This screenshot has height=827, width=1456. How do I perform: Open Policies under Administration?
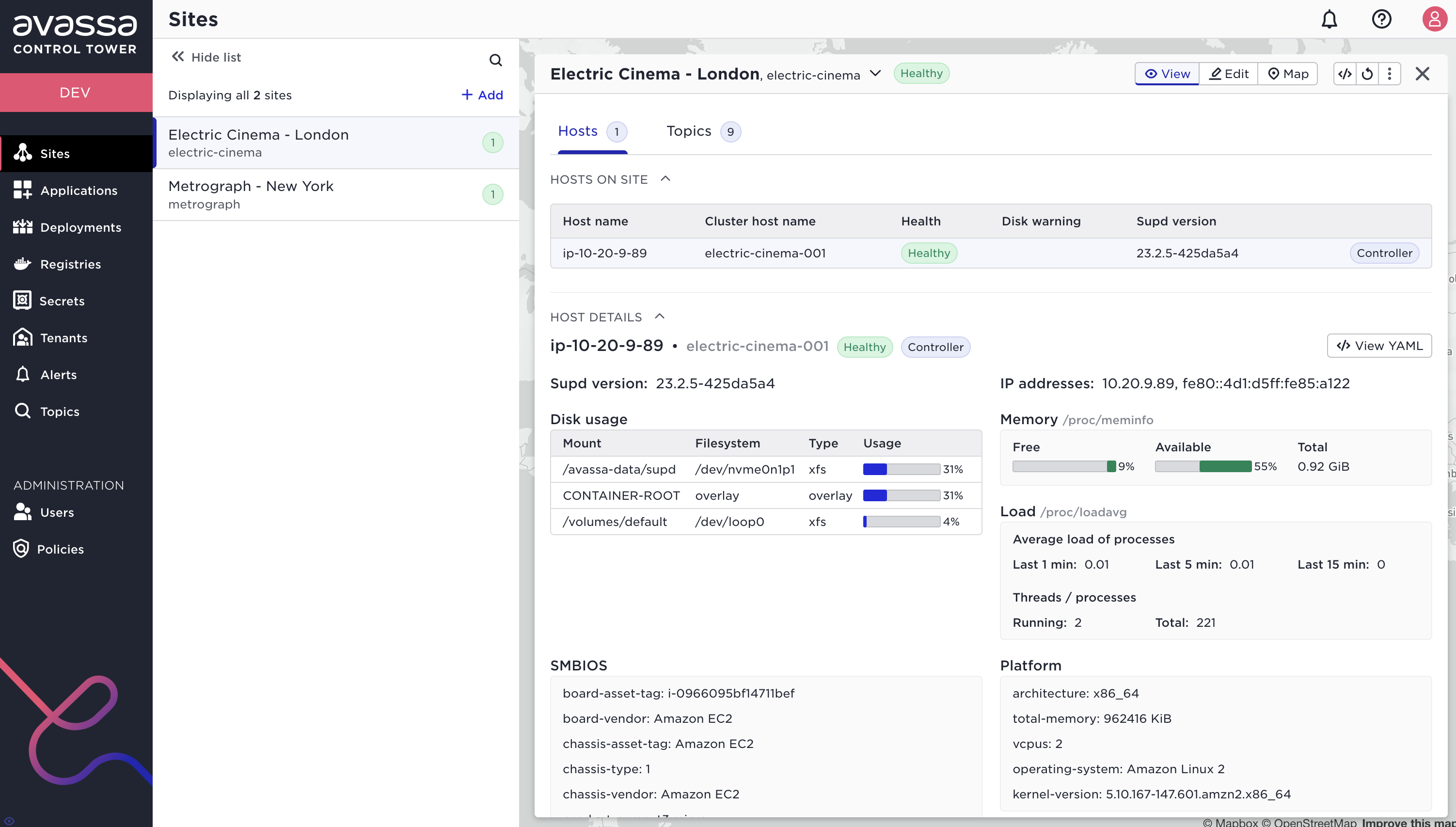[76, 549]
